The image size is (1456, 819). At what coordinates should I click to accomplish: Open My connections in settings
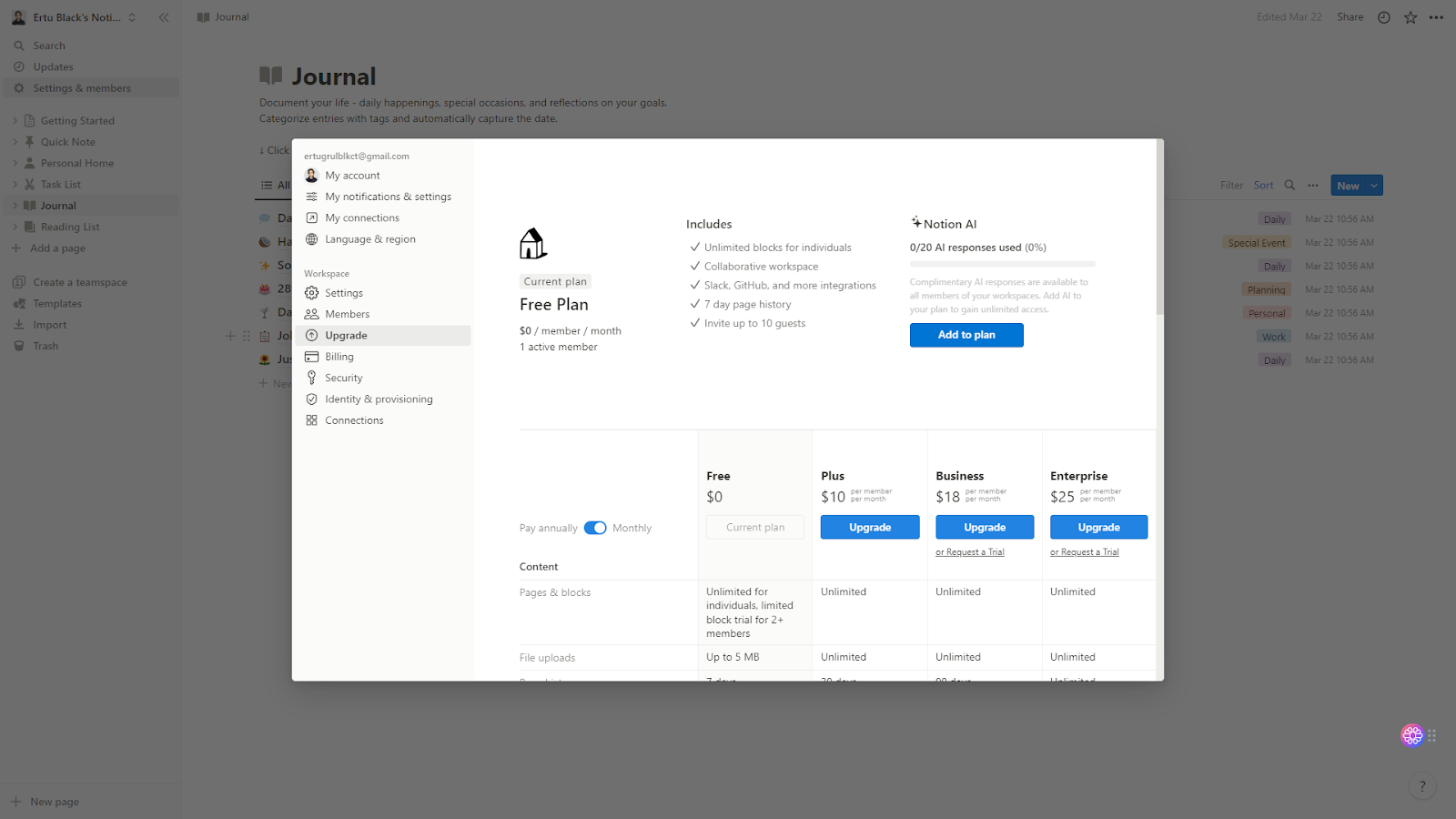pyautogui.click(x=383, y=218)
